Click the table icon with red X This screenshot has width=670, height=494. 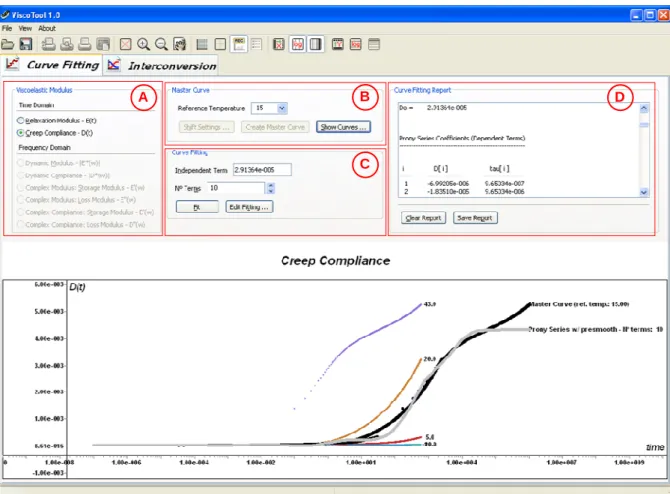click(279, 44)
